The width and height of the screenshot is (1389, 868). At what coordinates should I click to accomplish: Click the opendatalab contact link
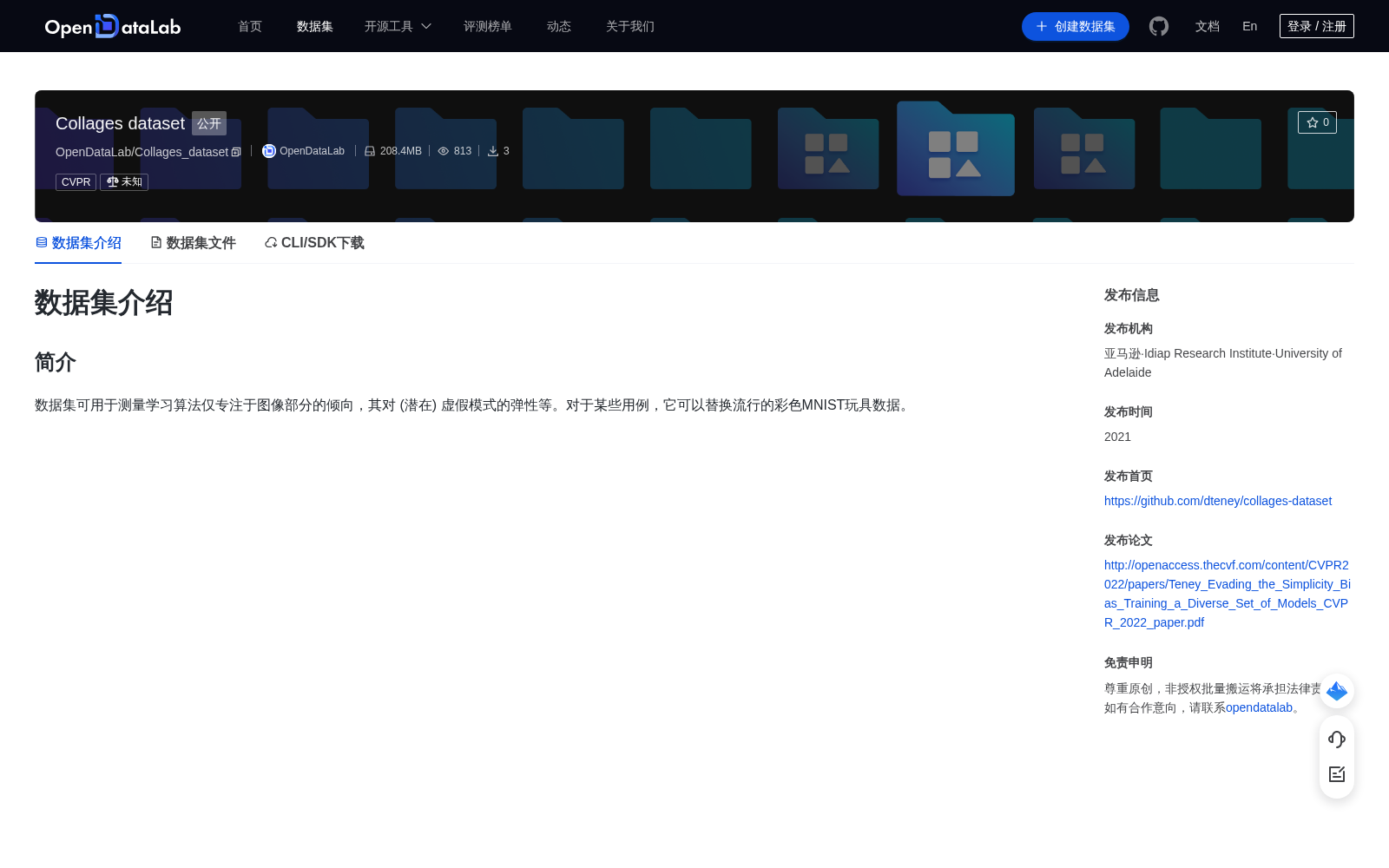click(x=1259, y=707)
